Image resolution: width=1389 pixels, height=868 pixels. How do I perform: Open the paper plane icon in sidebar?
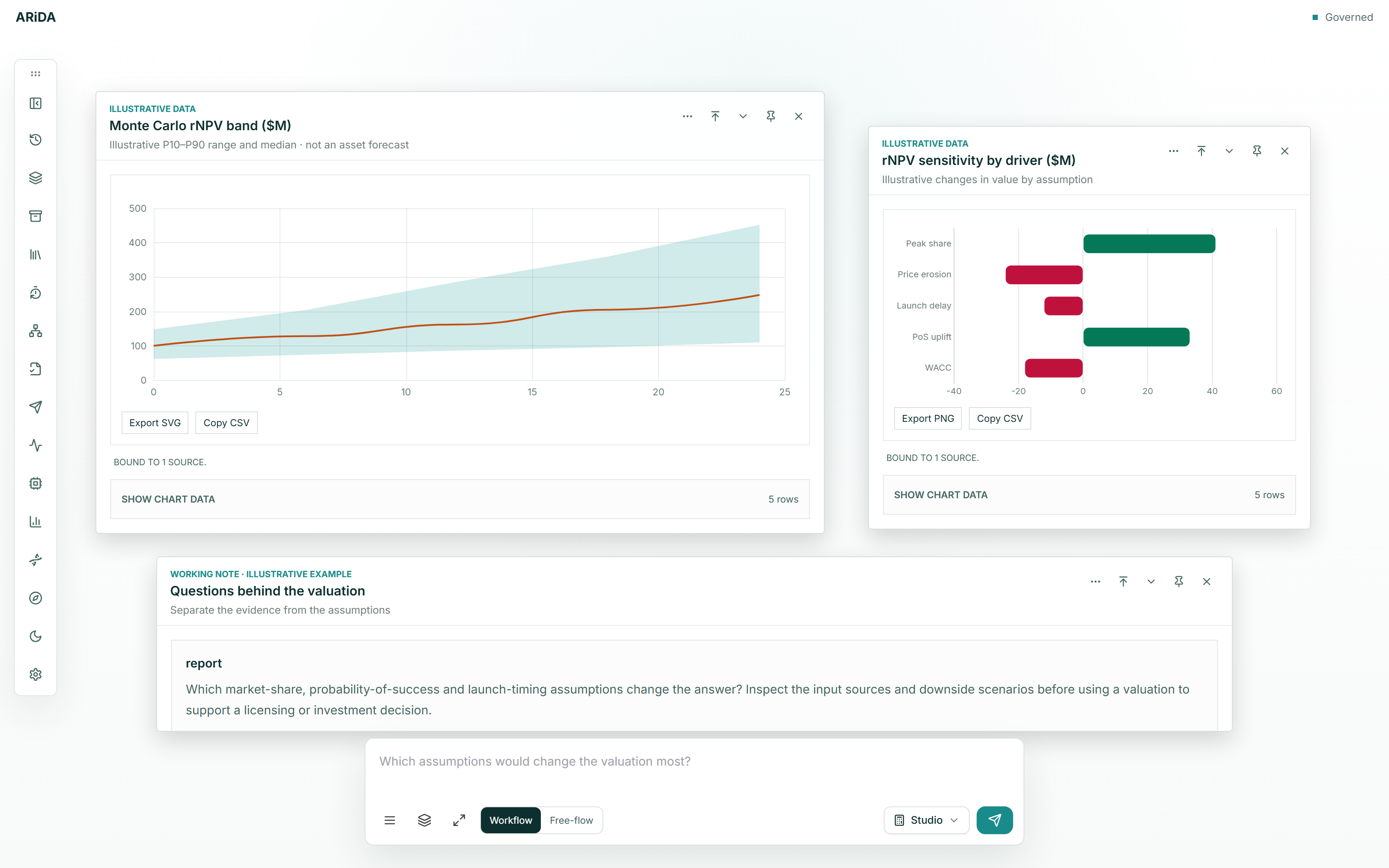click(x=36, y=407)
